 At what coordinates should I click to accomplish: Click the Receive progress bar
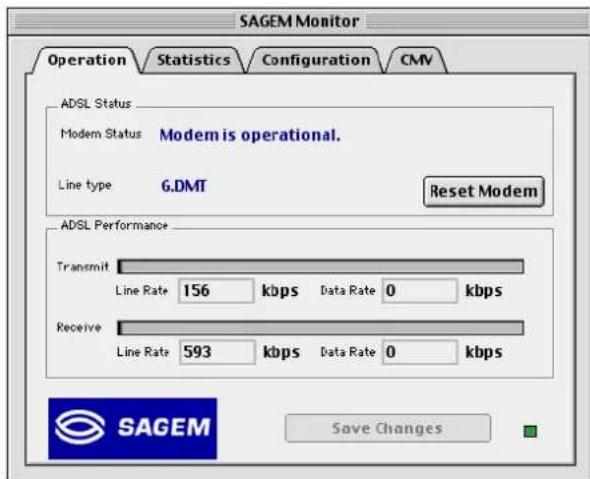(320, 328)
